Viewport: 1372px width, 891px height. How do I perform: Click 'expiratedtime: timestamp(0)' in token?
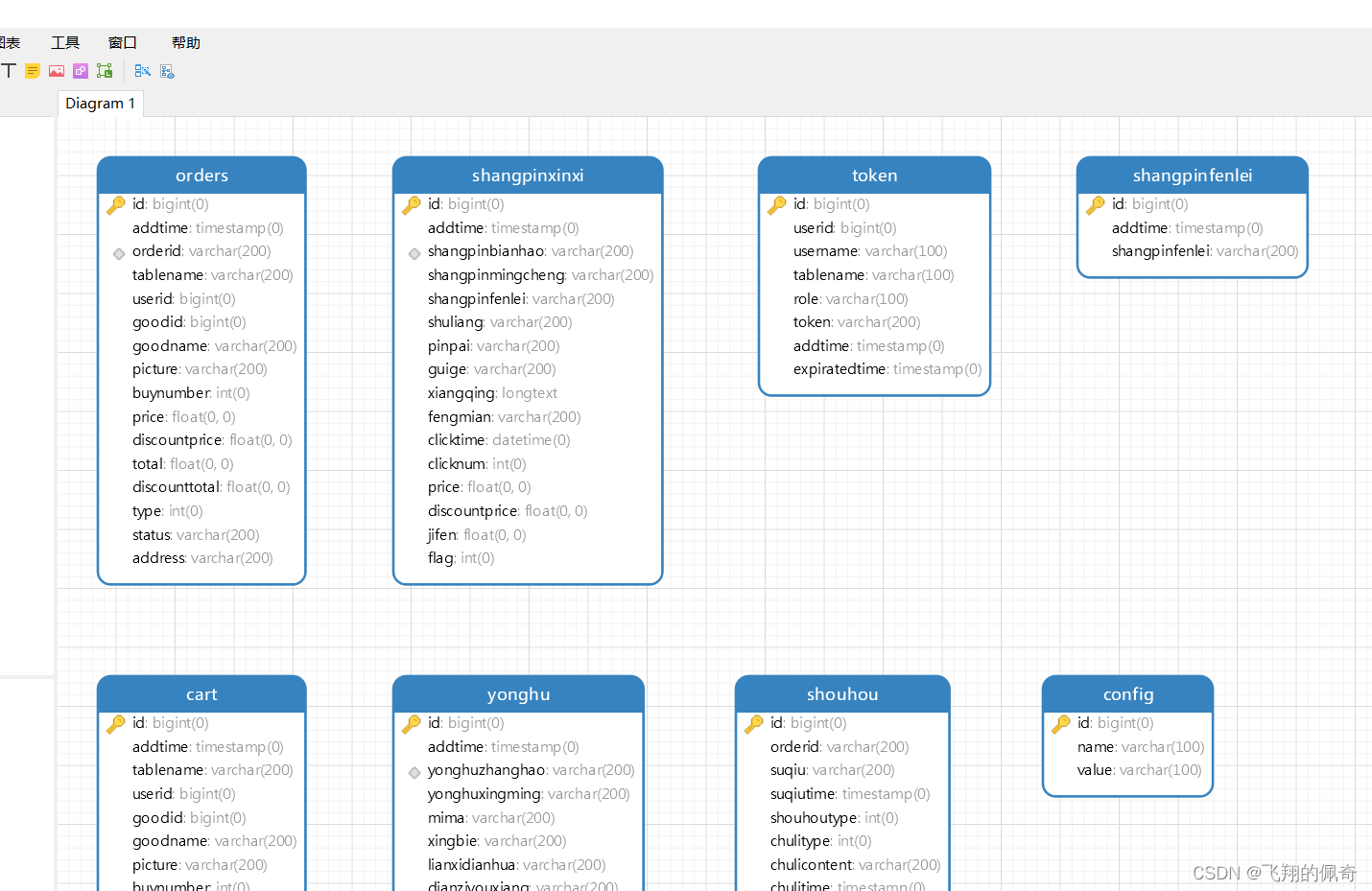coord(887,369)
